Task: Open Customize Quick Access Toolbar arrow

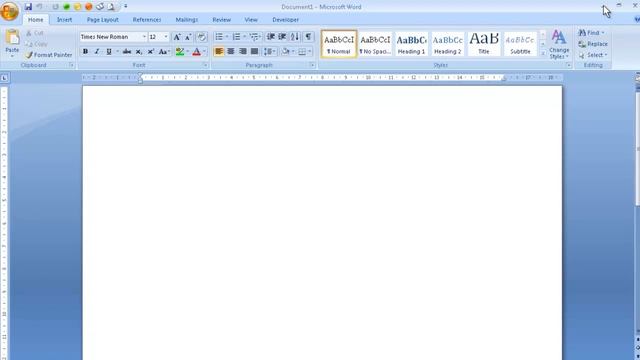Action: click(x=126, y=7)
